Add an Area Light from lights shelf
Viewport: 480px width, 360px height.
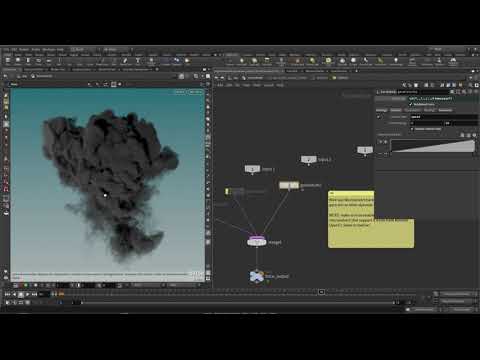coord(267,61)
